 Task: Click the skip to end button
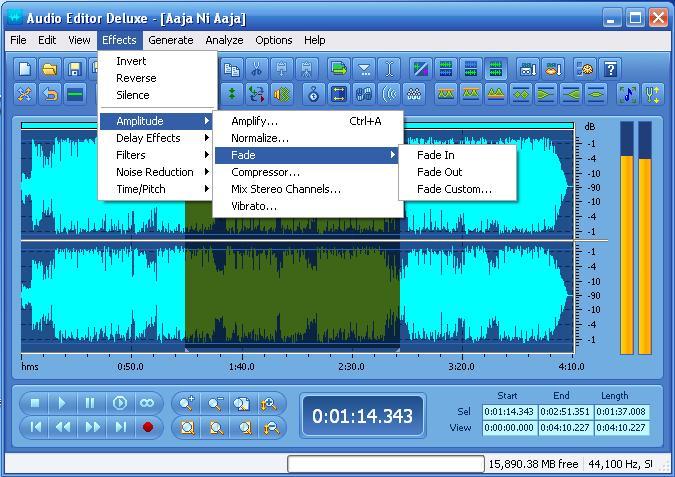[x=121, y=427]
